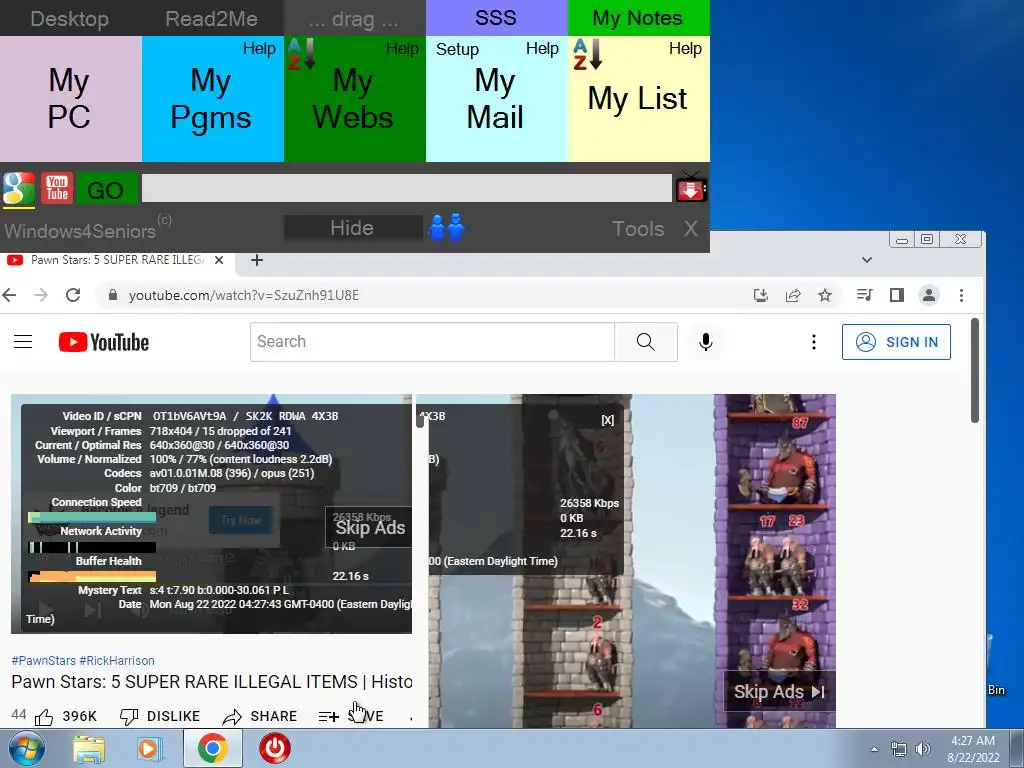Open Chrome media control icon
The height and width of the screenshot is (768, 1024).
tap(864, 295)
